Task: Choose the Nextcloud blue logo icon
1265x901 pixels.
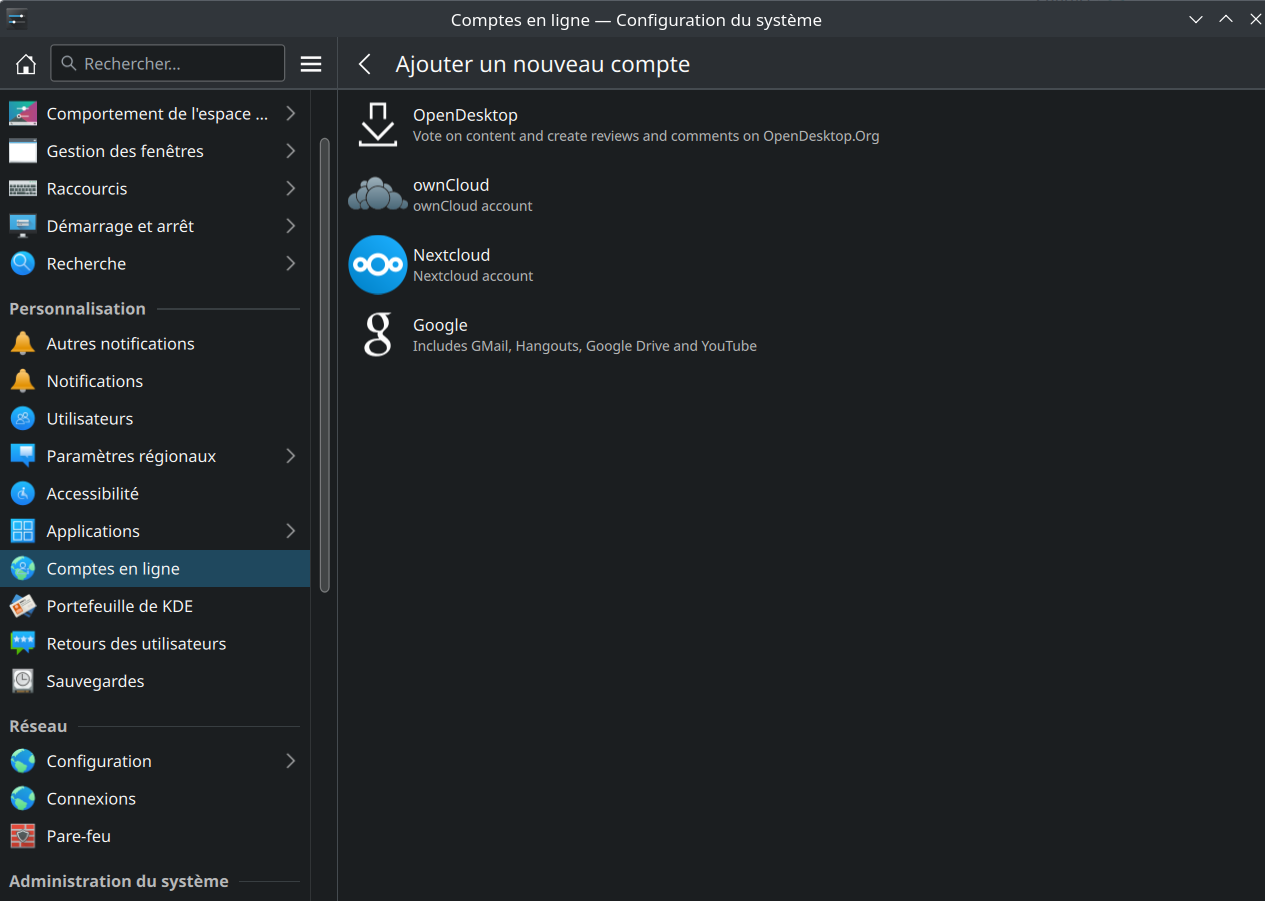Action: coord(377,265)
